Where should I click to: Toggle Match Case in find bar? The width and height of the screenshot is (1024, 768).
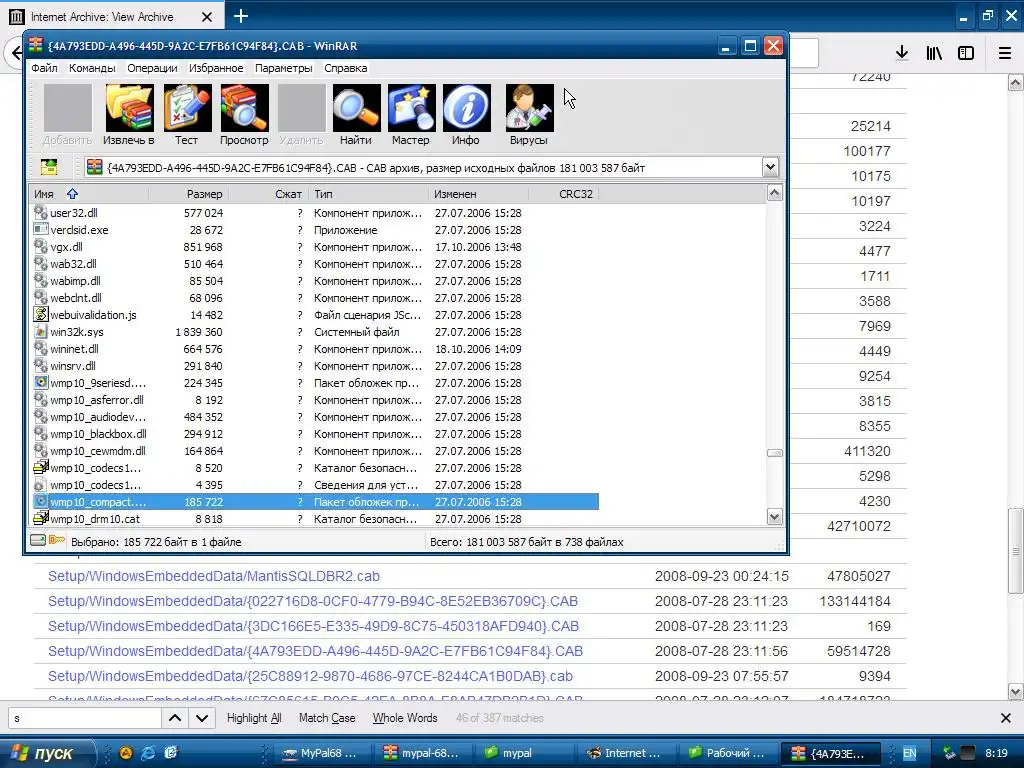click(327, 718)
